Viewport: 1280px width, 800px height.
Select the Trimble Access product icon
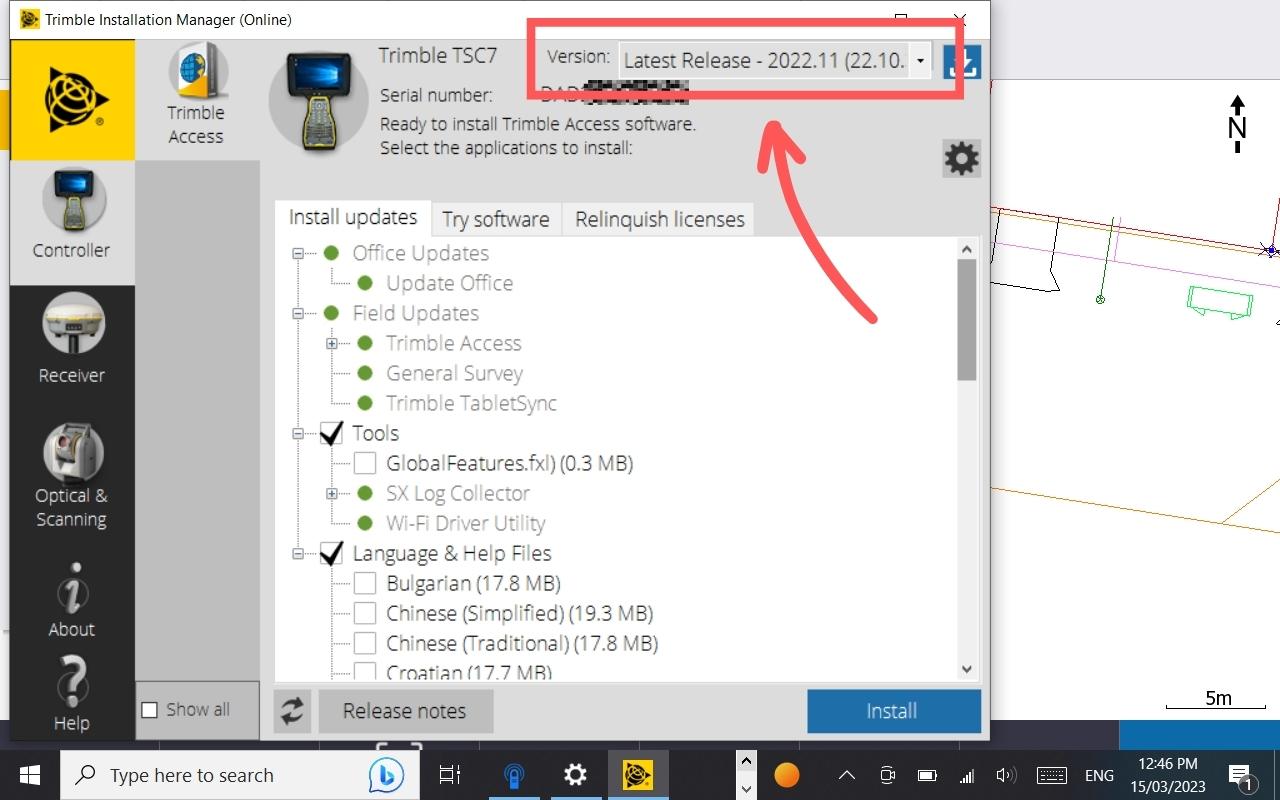[x=196, y=96]
